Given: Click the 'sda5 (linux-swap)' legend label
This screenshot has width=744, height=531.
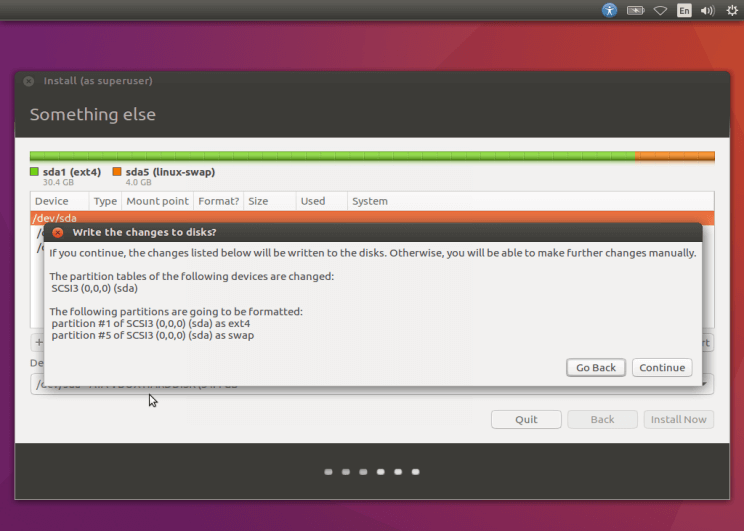Looking at the screenshot, I should pyautogui.click(x=170, y=172).
